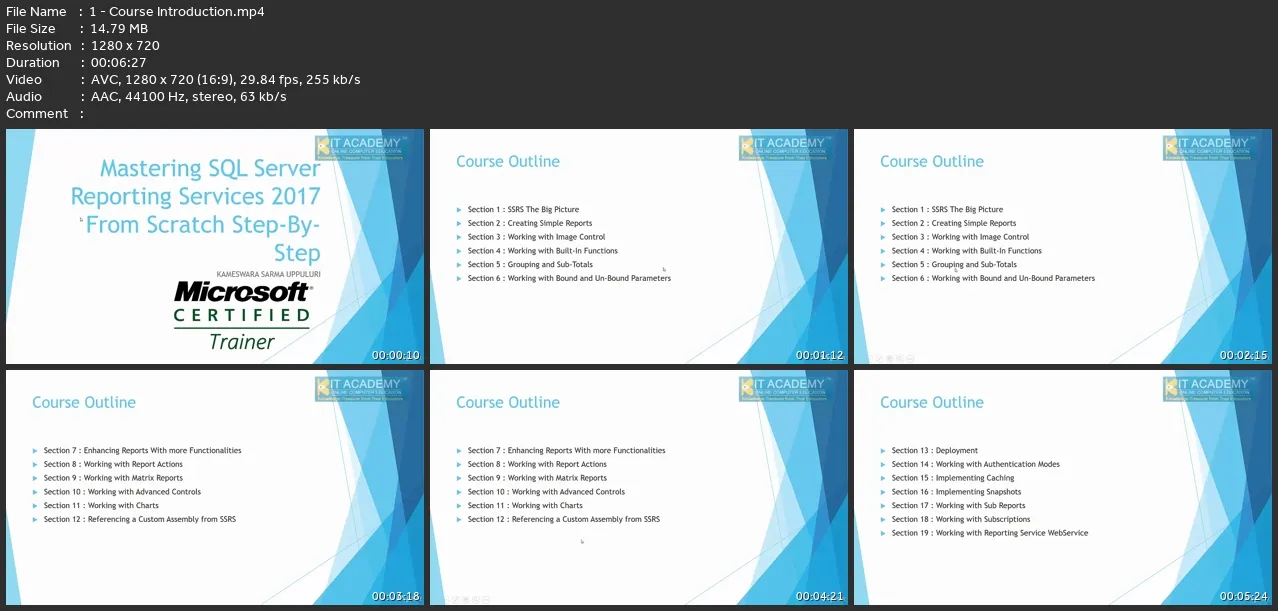Click 'Section 8 : Working with Report Actions' in the 00:04:21 thumbnail
Viewport: 1278px width, 611px height.
(537, 464)
